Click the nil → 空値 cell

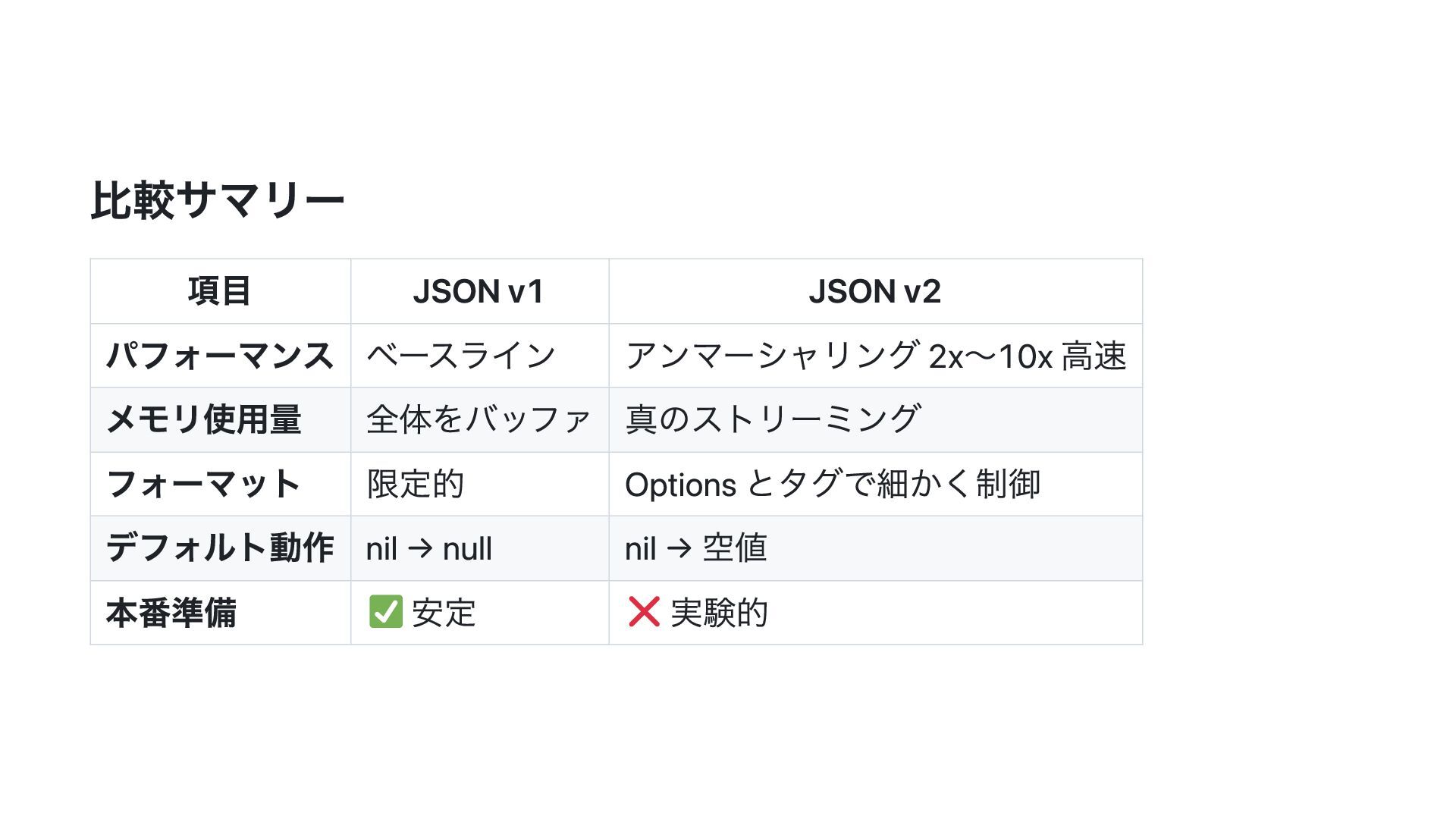875,548
